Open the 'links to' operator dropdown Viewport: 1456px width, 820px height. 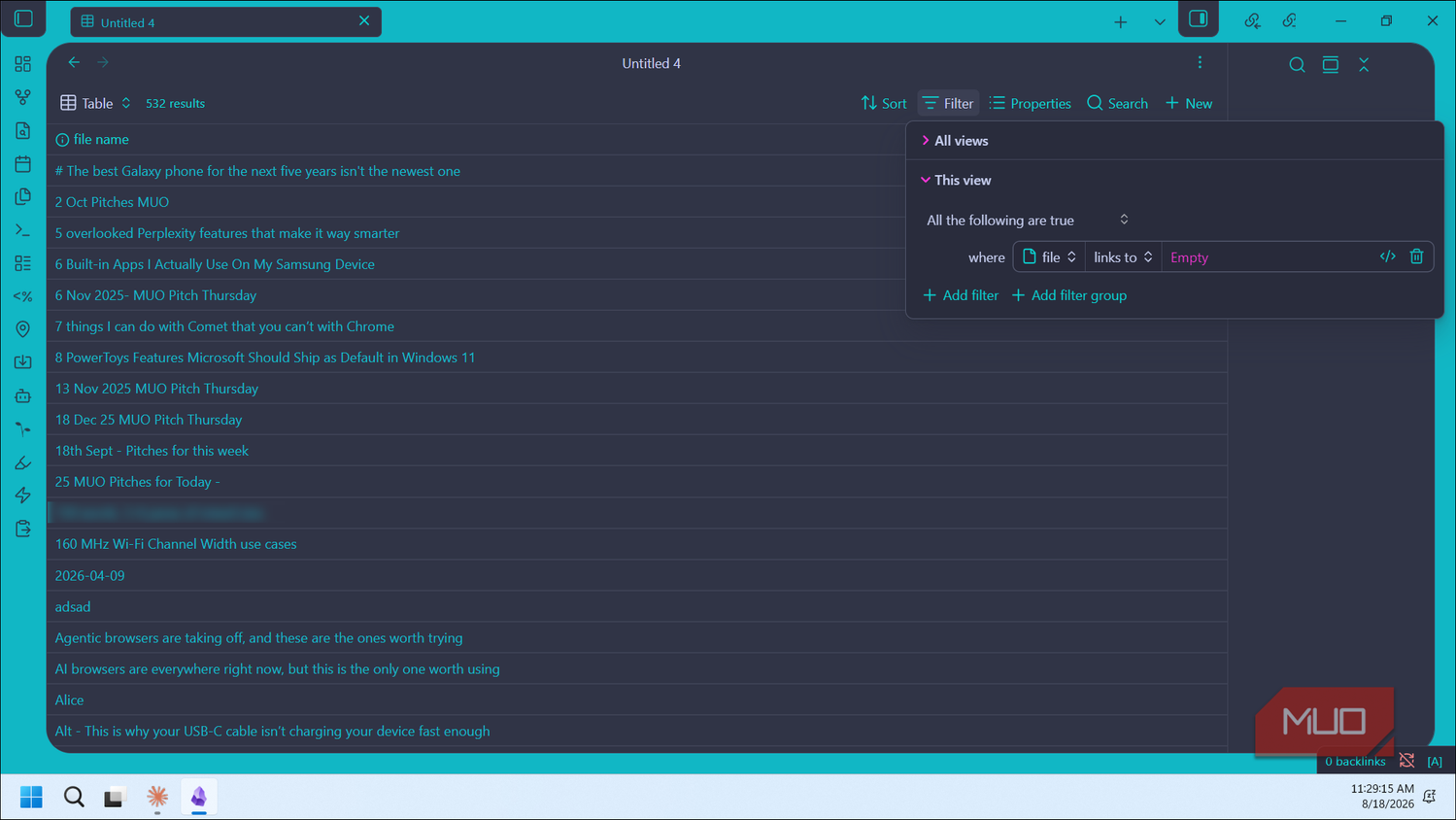point(1123,256)
